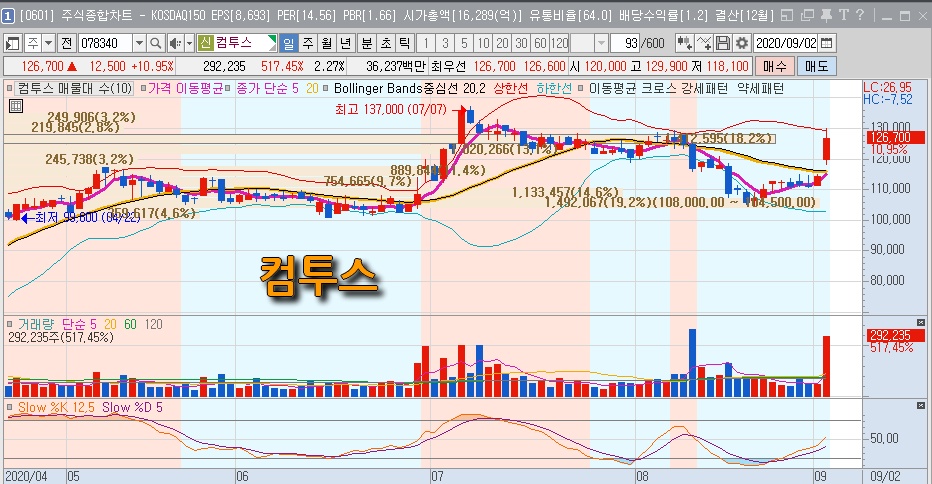Expand the stock code history dropdown

point(139,43)
